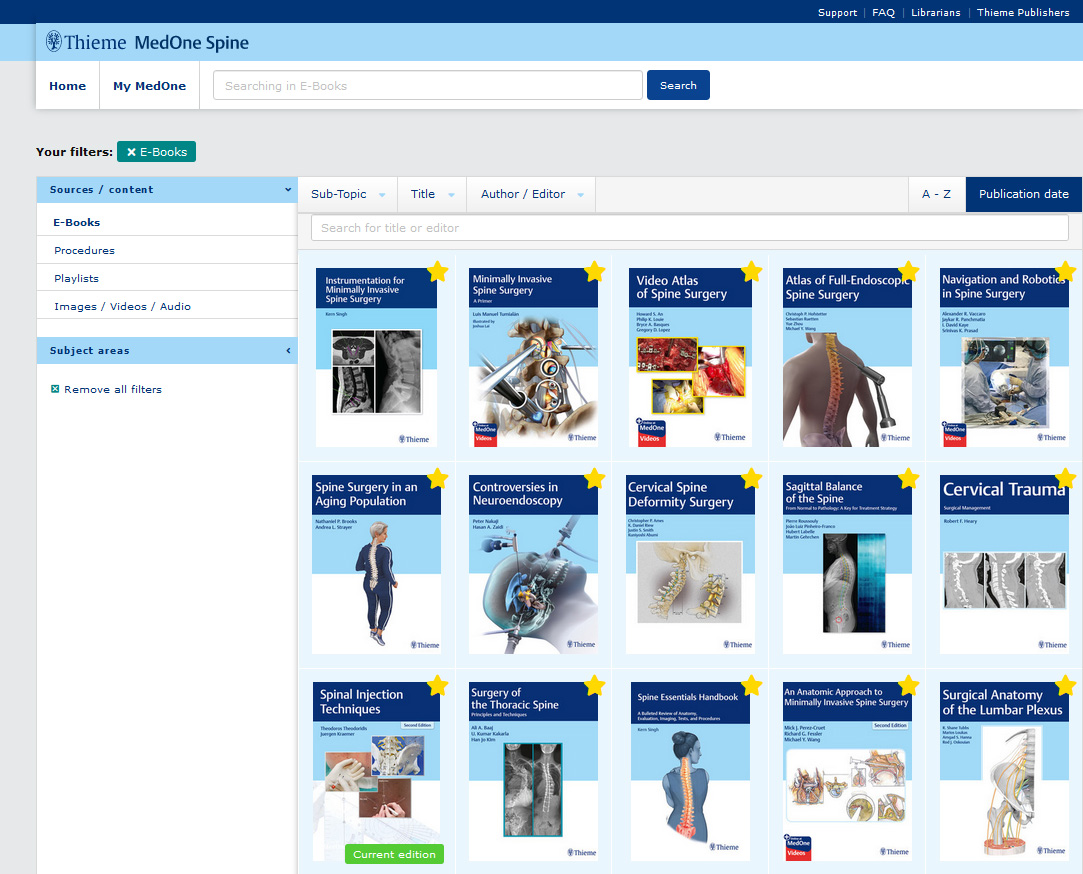
Task: Visit the Thieme Publishers link
Action: (x=1023, y=12)
